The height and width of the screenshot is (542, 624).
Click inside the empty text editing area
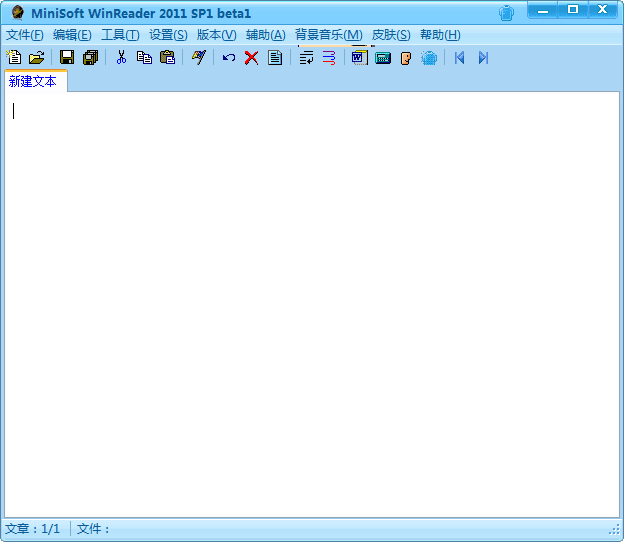[312, 300]
